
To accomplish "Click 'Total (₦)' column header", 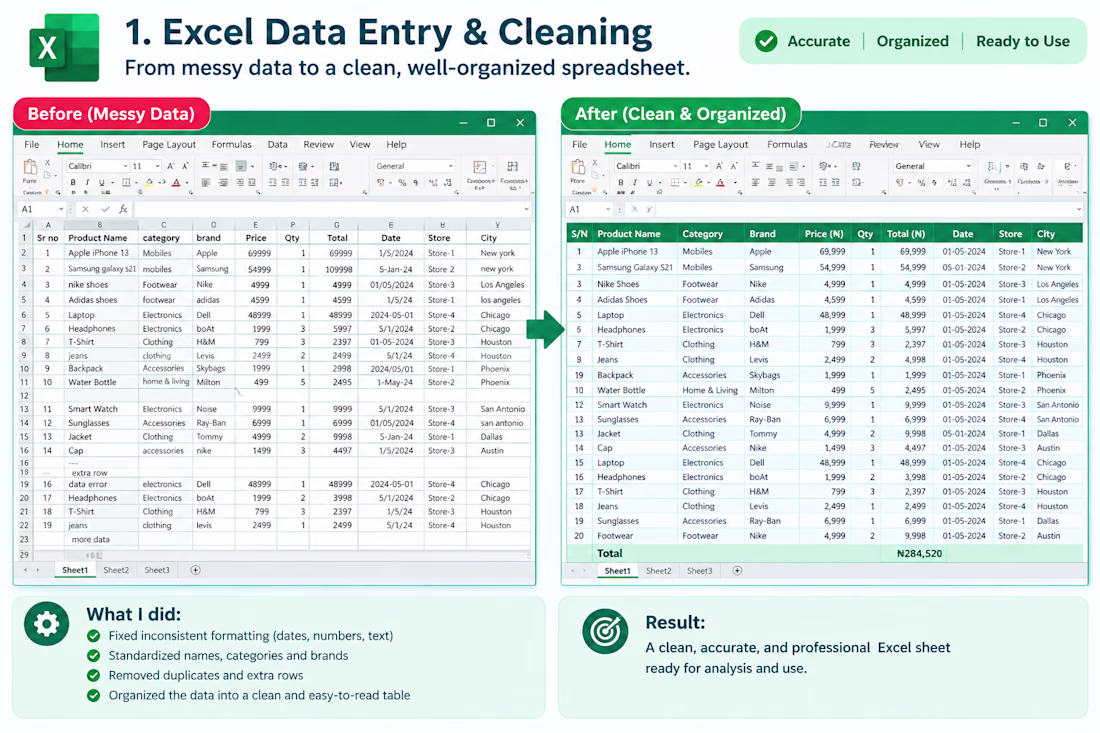I will [x=906, y=234].
